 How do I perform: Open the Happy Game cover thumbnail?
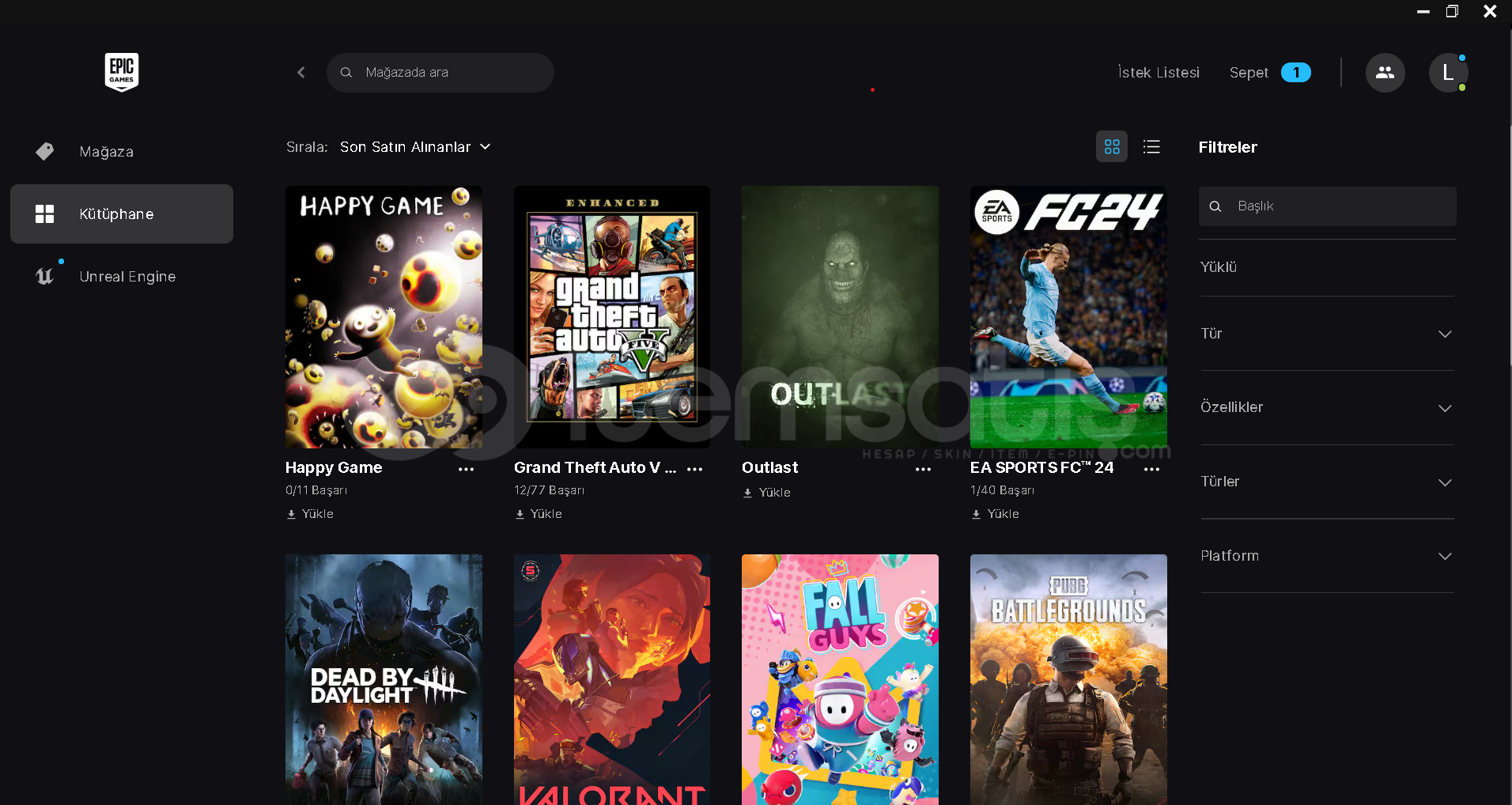[384, 317]
